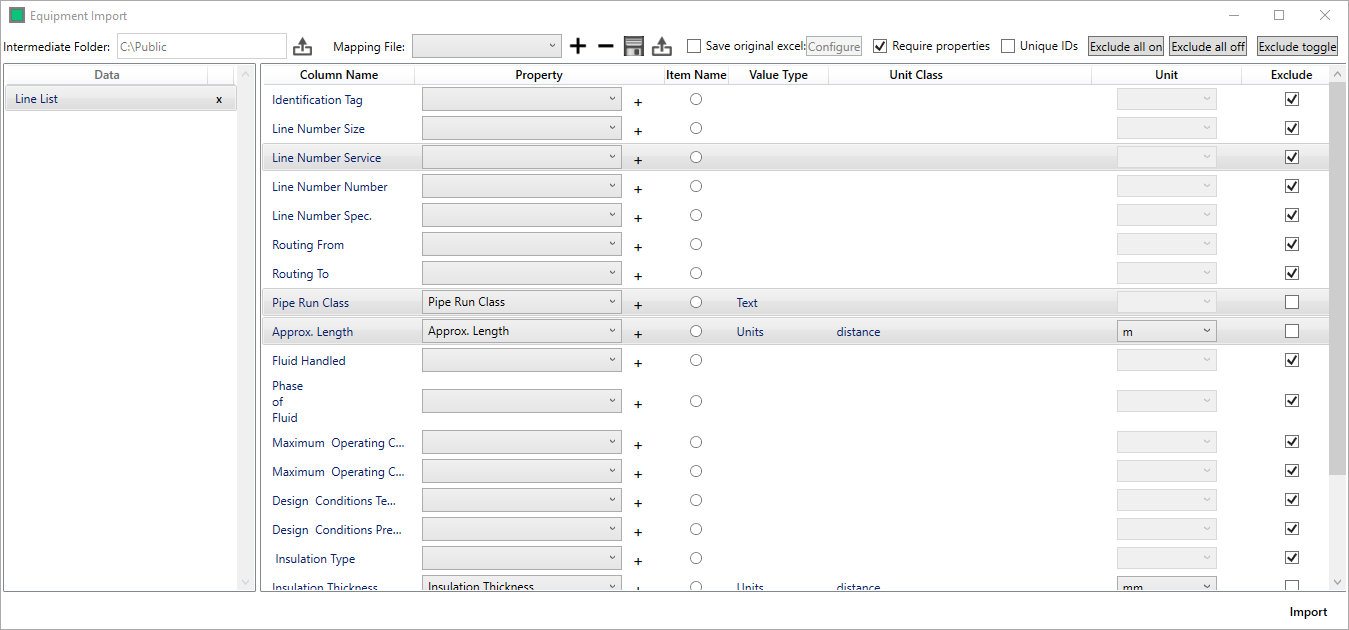Add a new mapping file with plus icon

click(x=578, y=46)
